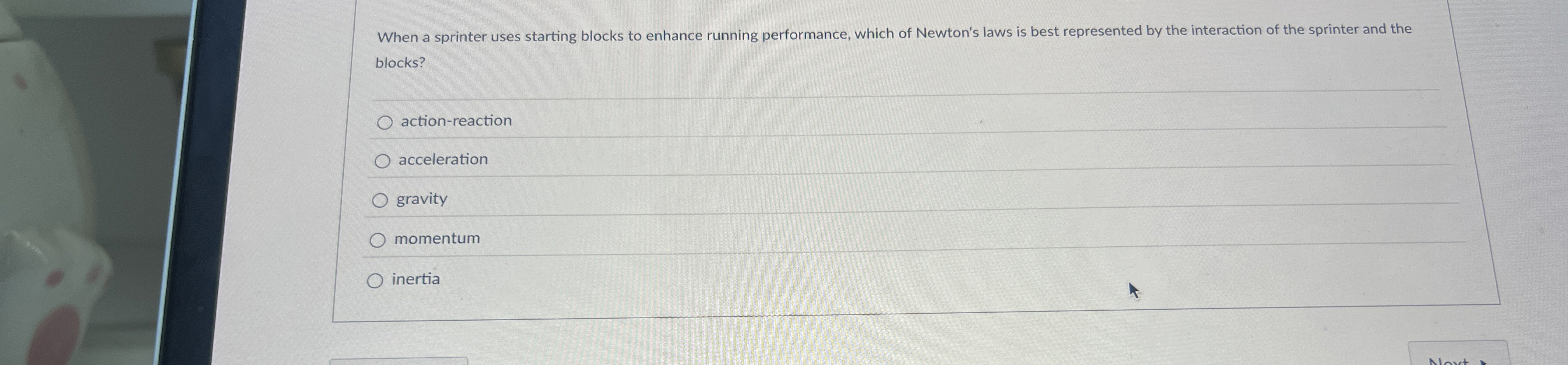
Task: Click the answer option labeled momentum
Action: click(x=436, y=238)
